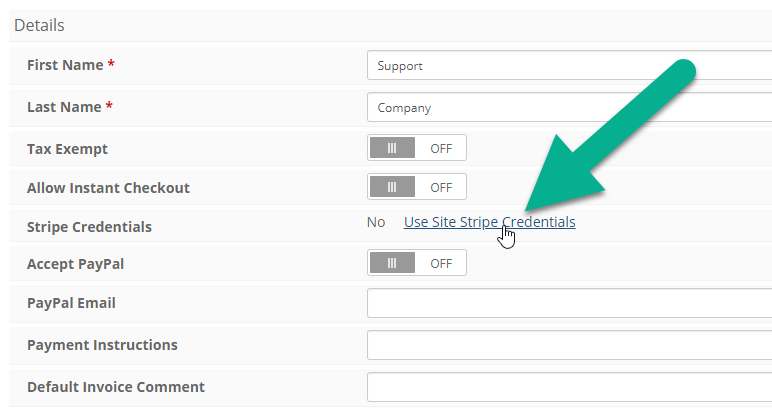This screenshot has height=408, width=772.
Task: Focus the Last Name text box
Action: [x=570, y=107]
